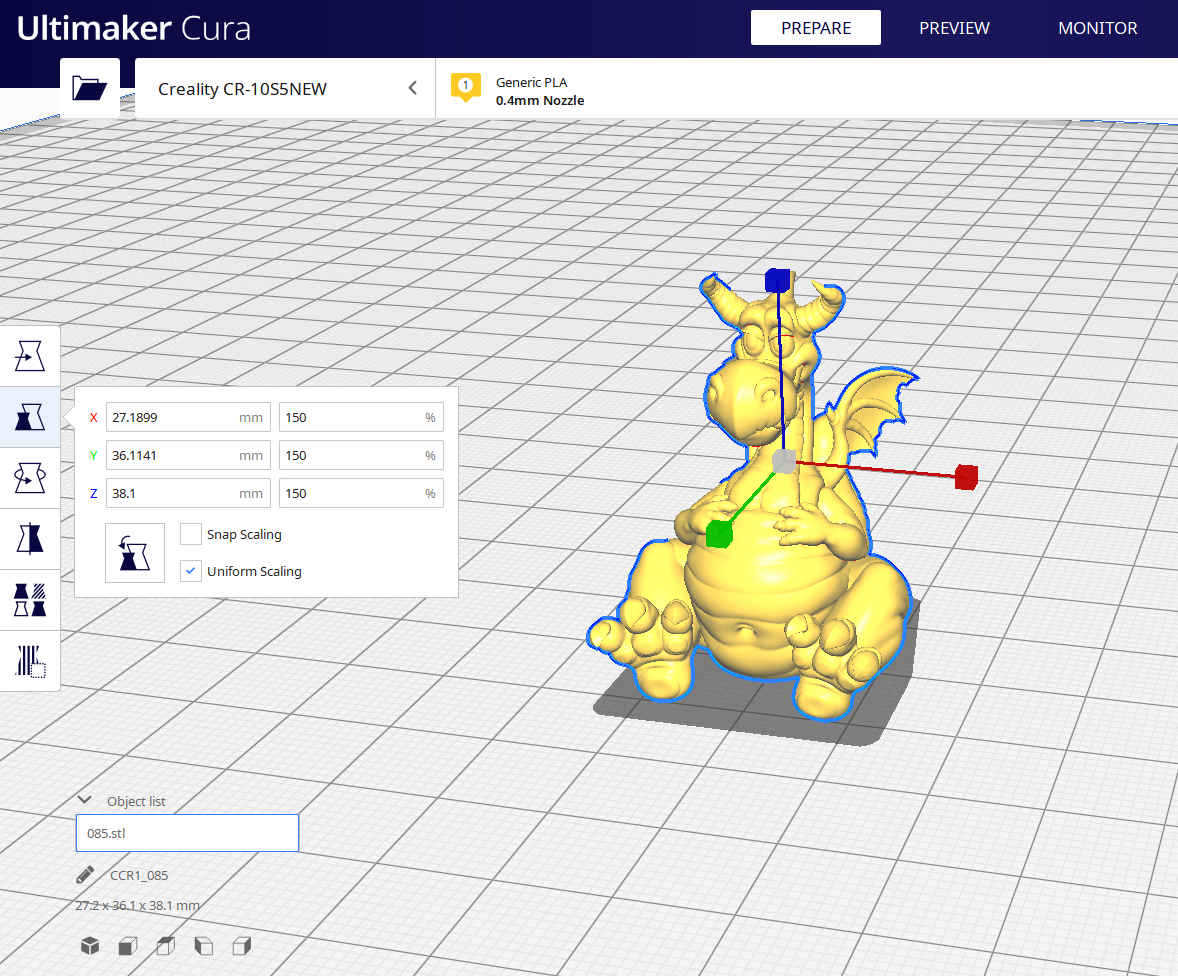Click the CCR1_085 job name
The image size is (1178, 976).
139,875
